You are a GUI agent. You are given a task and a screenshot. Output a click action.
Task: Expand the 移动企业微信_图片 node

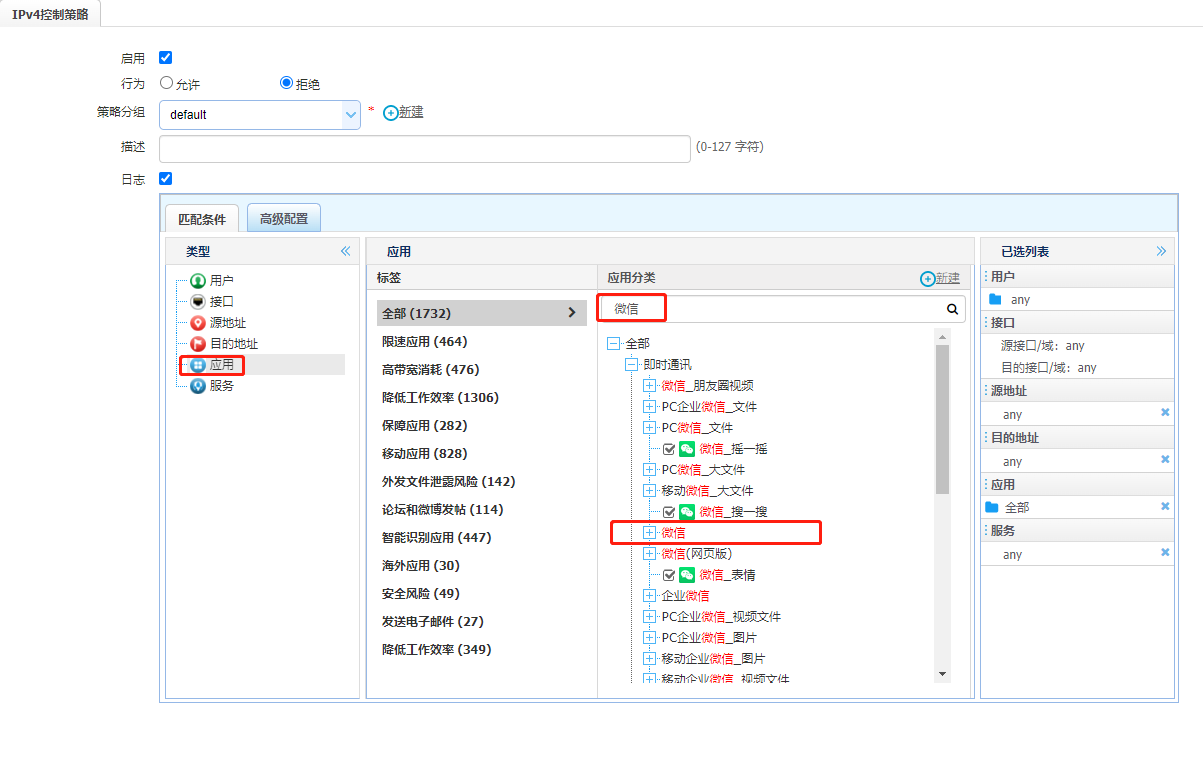(649, 659)
